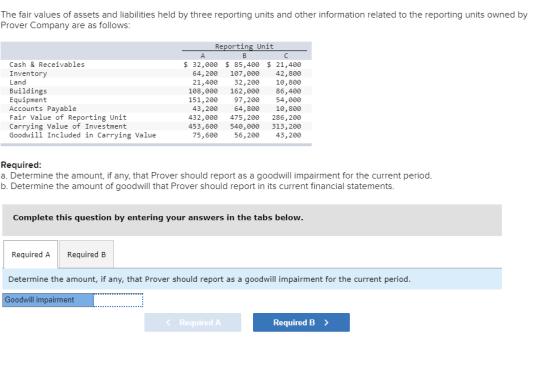Select Carrying Value of Investment label
The width and height of the screenshot is (560, 377).
pos(68,126)
